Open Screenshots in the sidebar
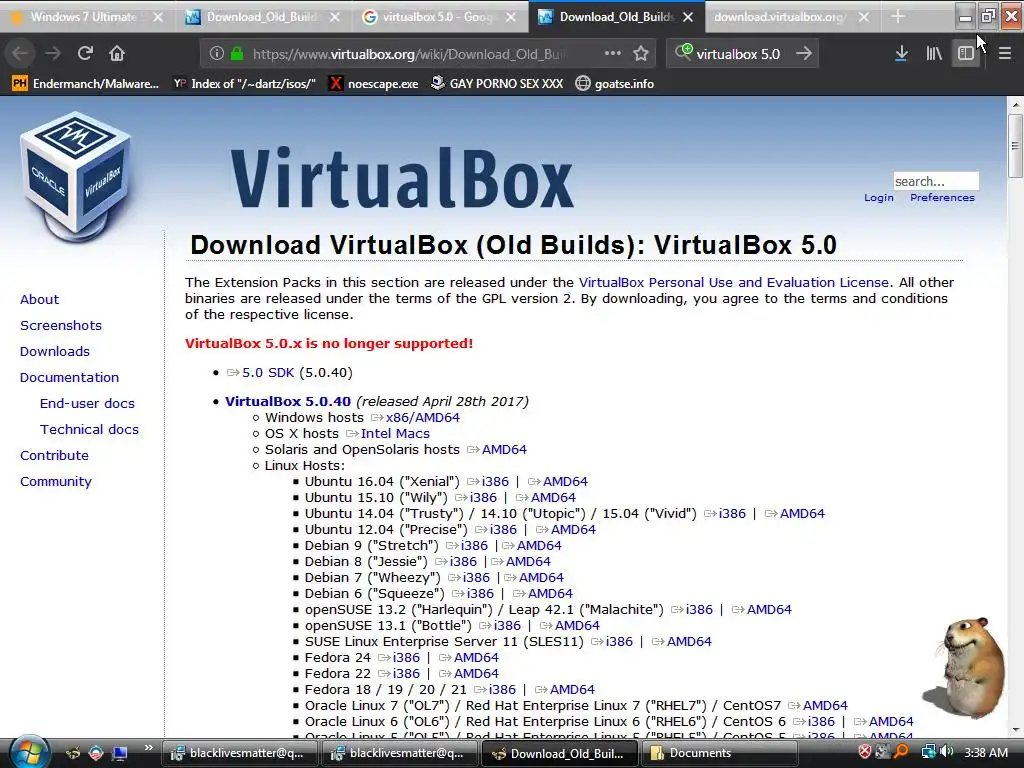Image resolution: width=1024 pixels, height=768 pixels. pyautogui.click(x=61, y=325)
